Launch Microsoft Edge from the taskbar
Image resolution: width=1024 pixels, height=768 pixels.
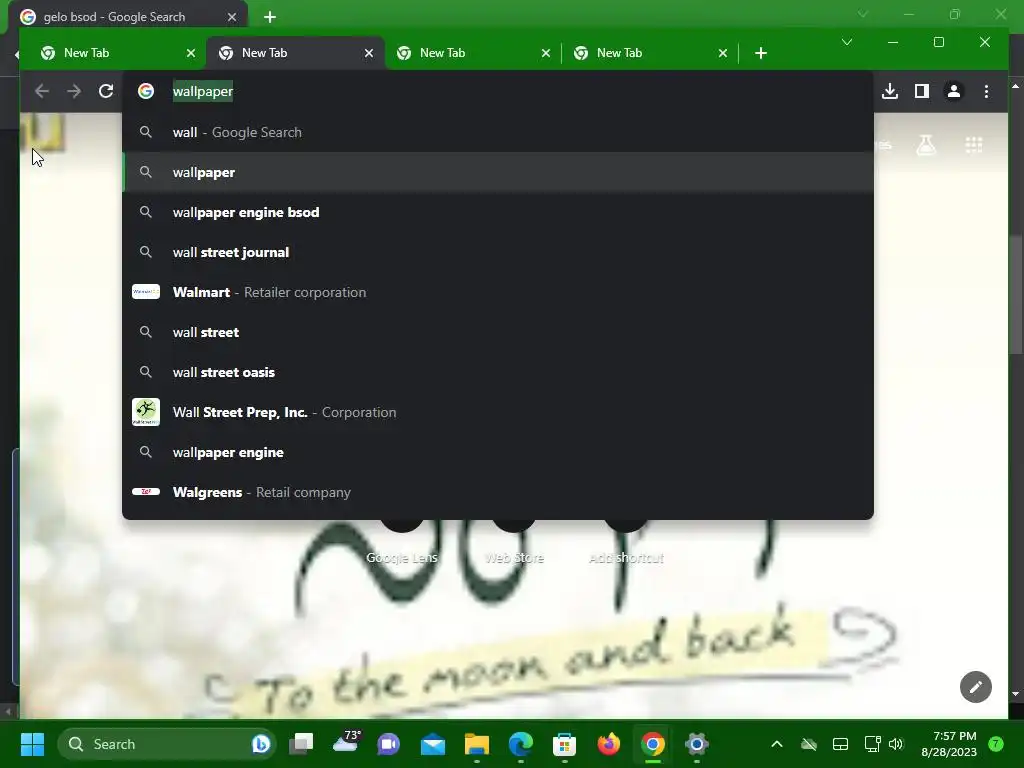point(520,744)
